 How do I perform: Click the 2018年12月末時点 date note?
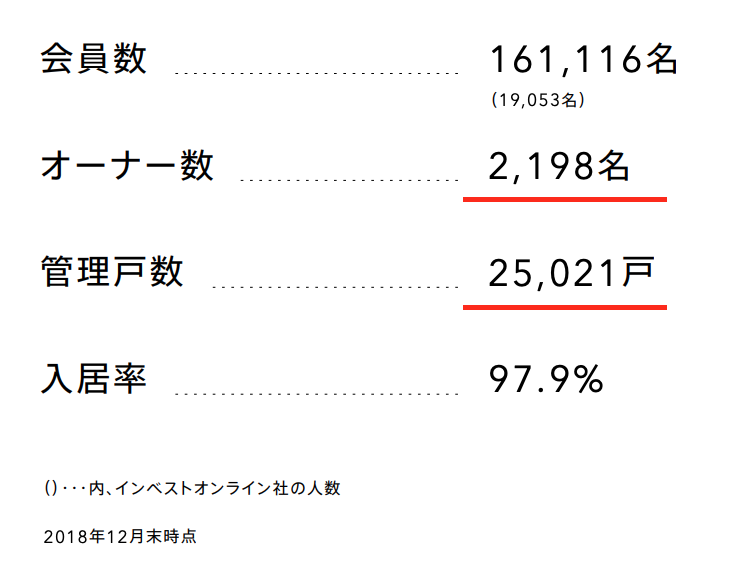pyautogui.click(x=120, y=537)
